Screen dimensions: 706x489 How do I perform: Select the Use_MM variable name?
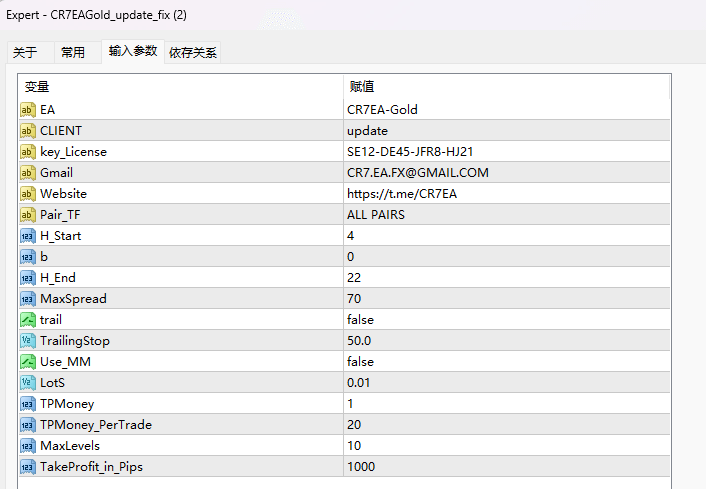click(x=65, y=362)
